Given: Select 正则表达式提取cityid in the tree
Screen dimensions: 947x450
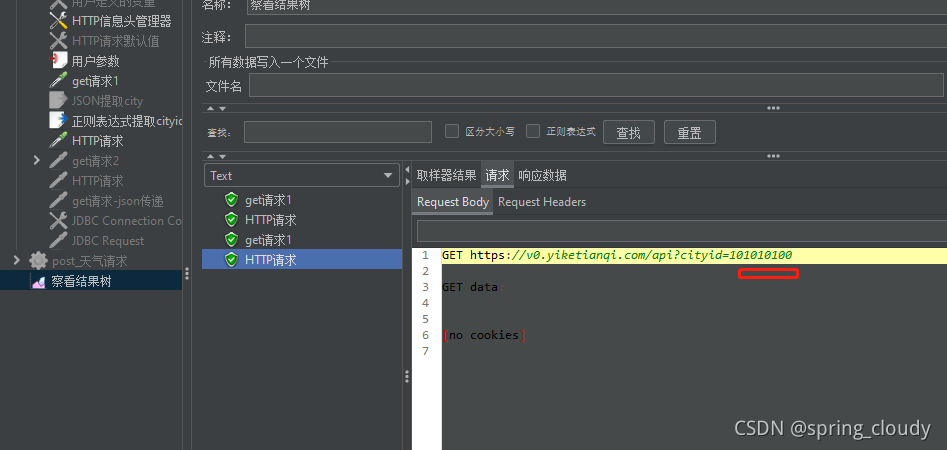Looking at the screenshot, I should click(127, 121).
